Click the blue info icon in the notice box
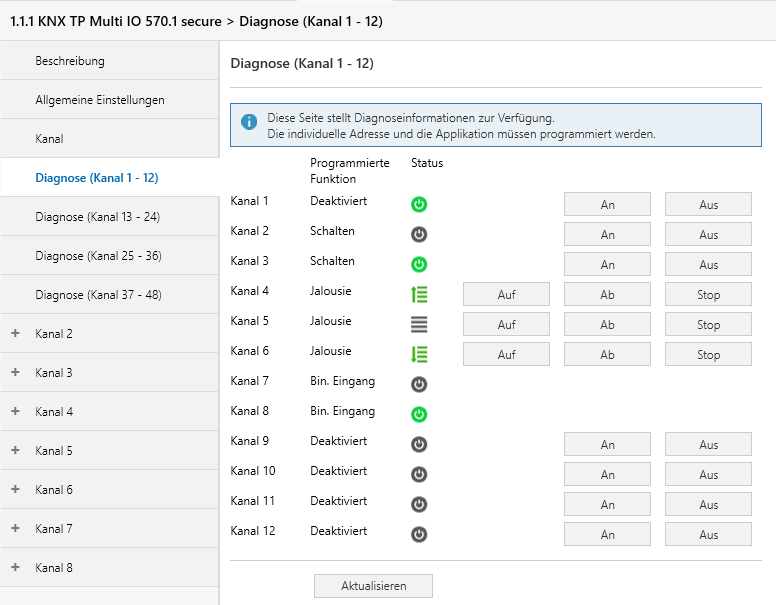 pyautogui.click(x=249, y=126)
